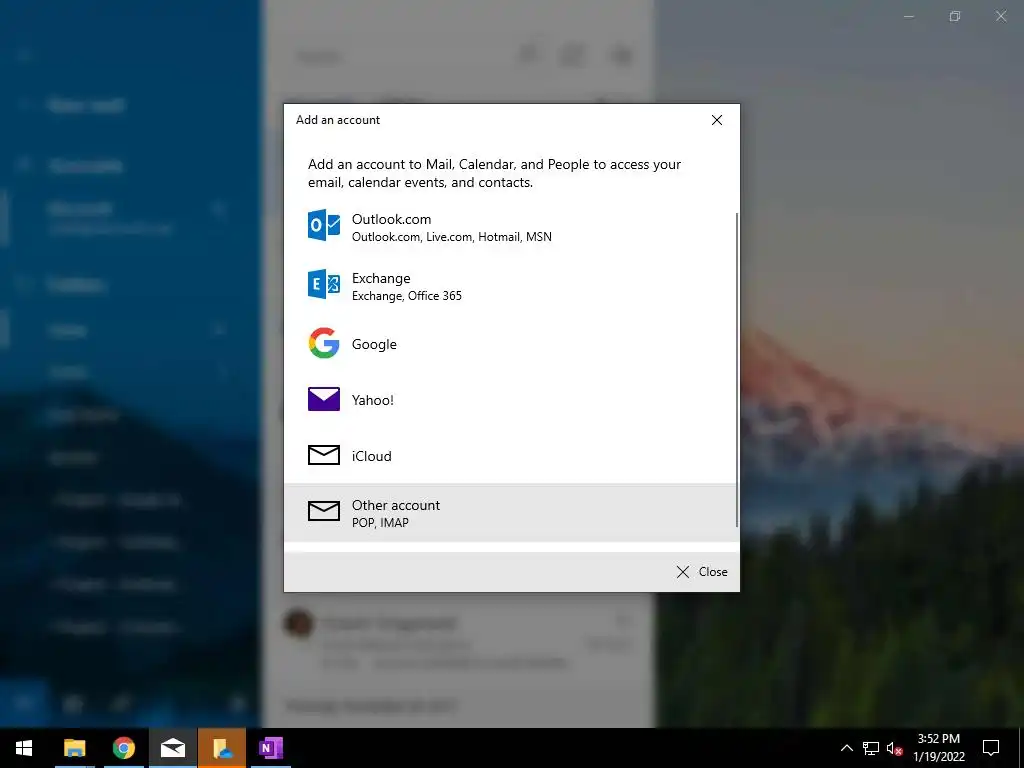
Task: Select the Outlook.com account option
Action: [511, 227]
